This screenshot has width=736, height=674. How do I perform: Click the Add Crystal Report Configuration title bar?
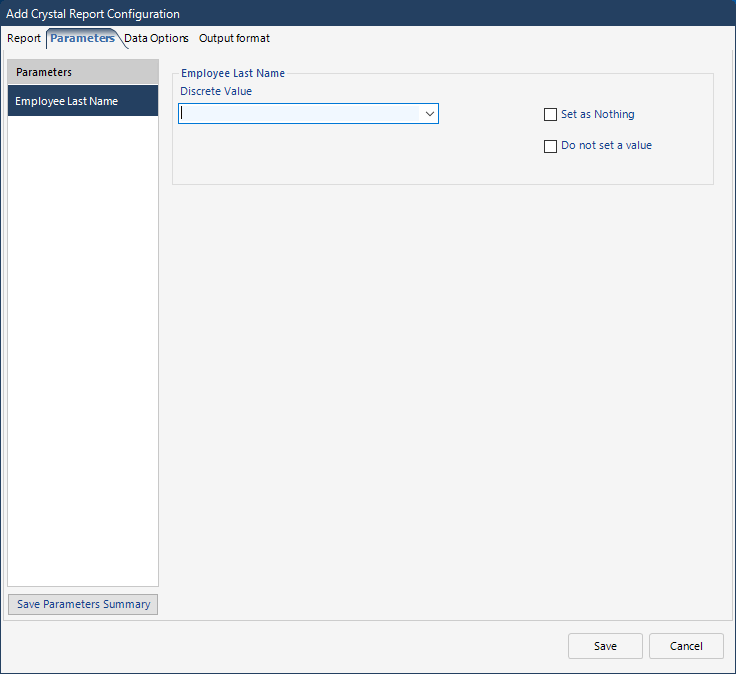368,13
